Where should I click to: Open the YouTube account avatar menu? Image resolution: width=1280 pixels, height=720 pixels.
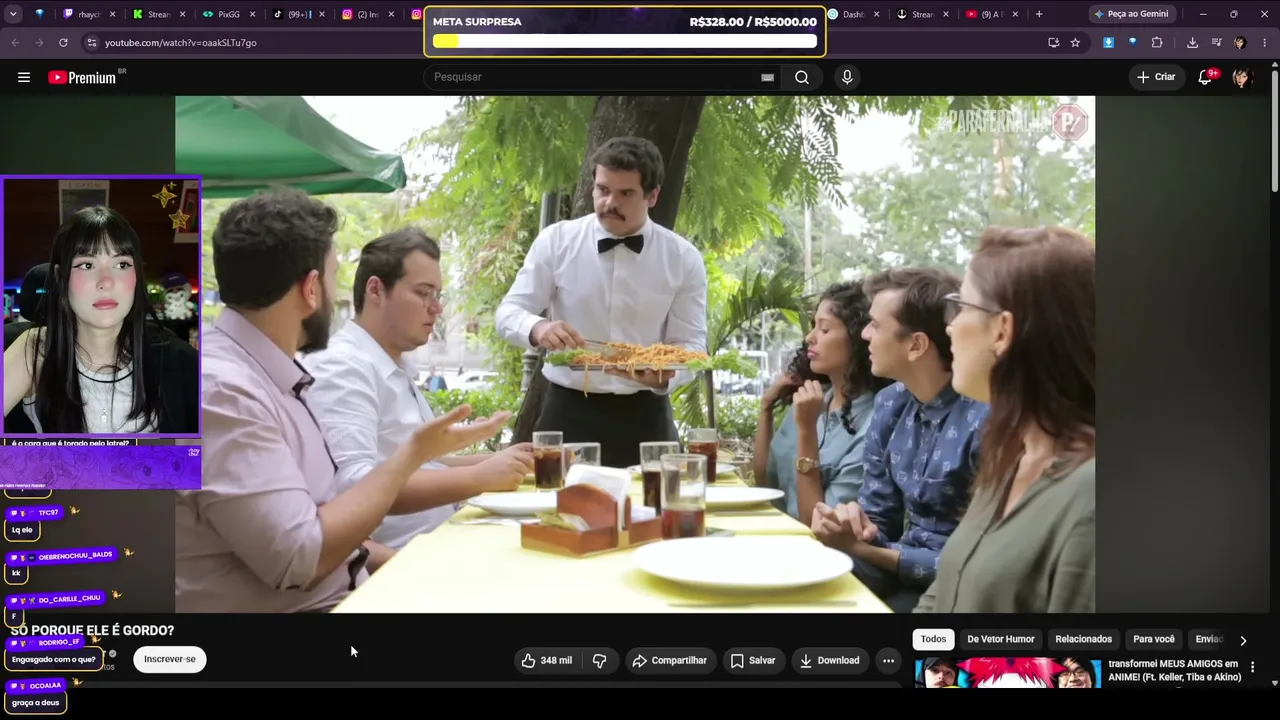tap(1242, 77)
